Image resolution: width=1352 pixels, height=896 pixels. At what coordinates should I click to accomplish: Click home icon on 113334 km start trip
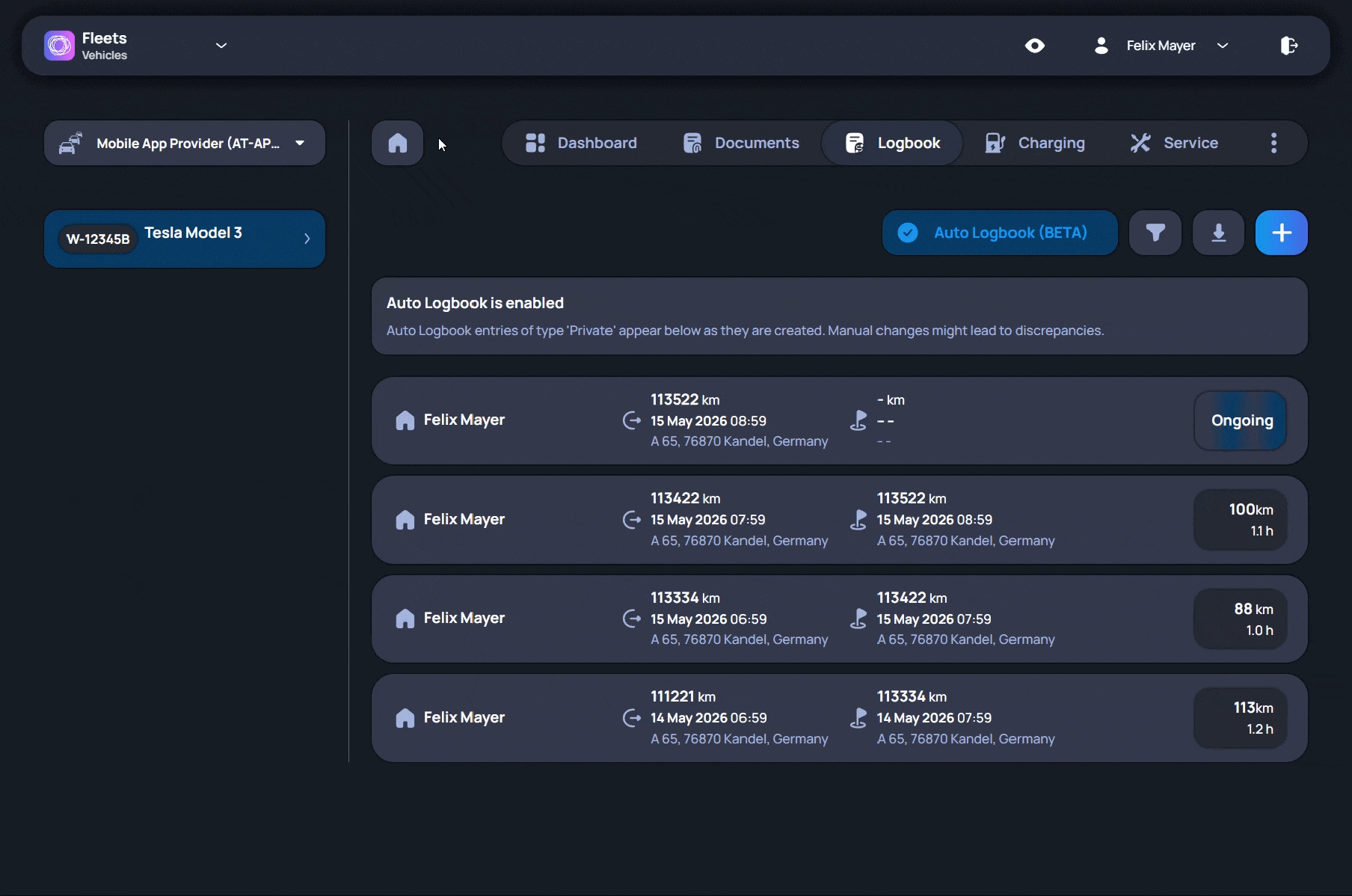click(405, 619)
